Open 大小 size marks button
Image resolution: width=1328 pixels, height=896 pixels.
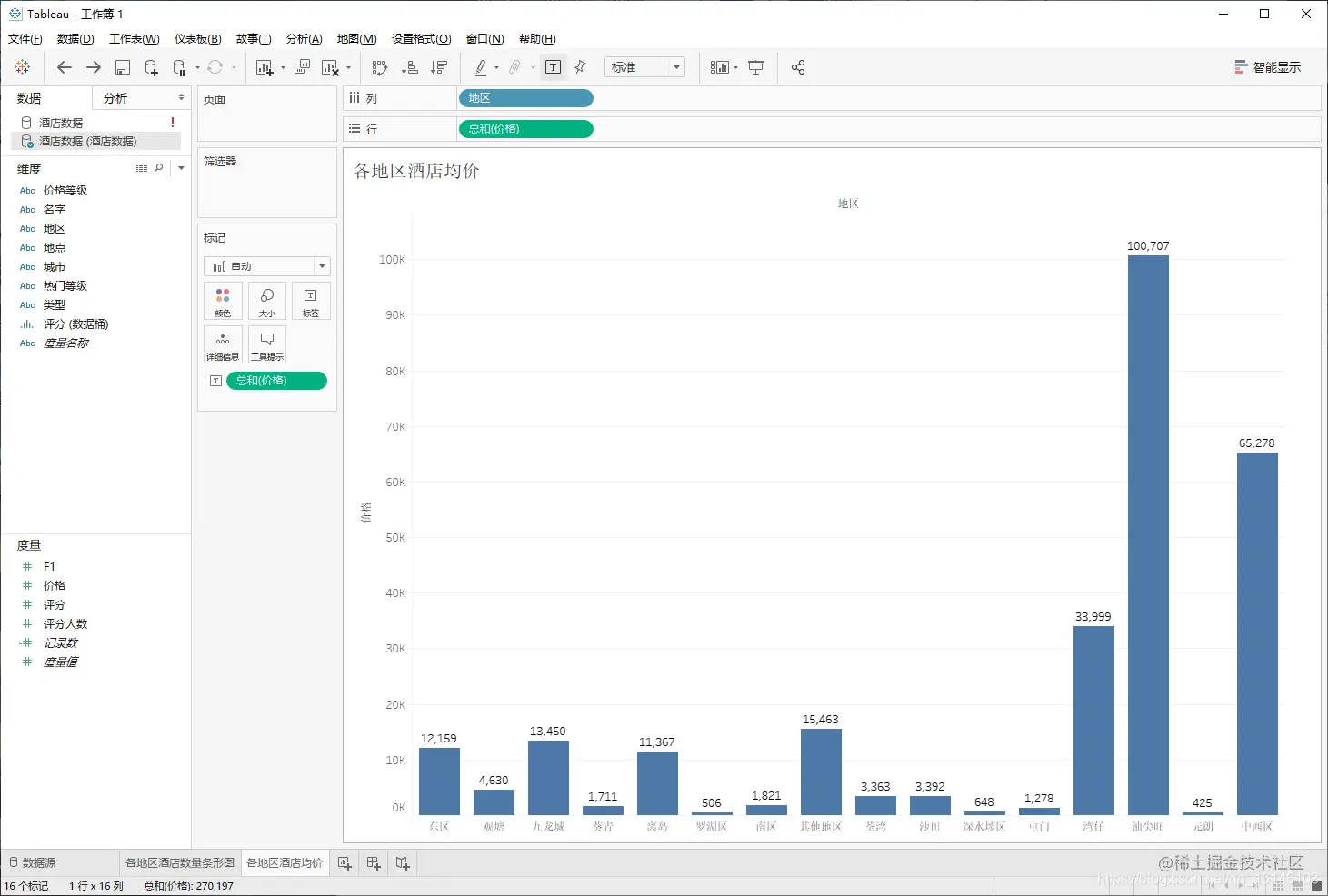tap(267, 301)
